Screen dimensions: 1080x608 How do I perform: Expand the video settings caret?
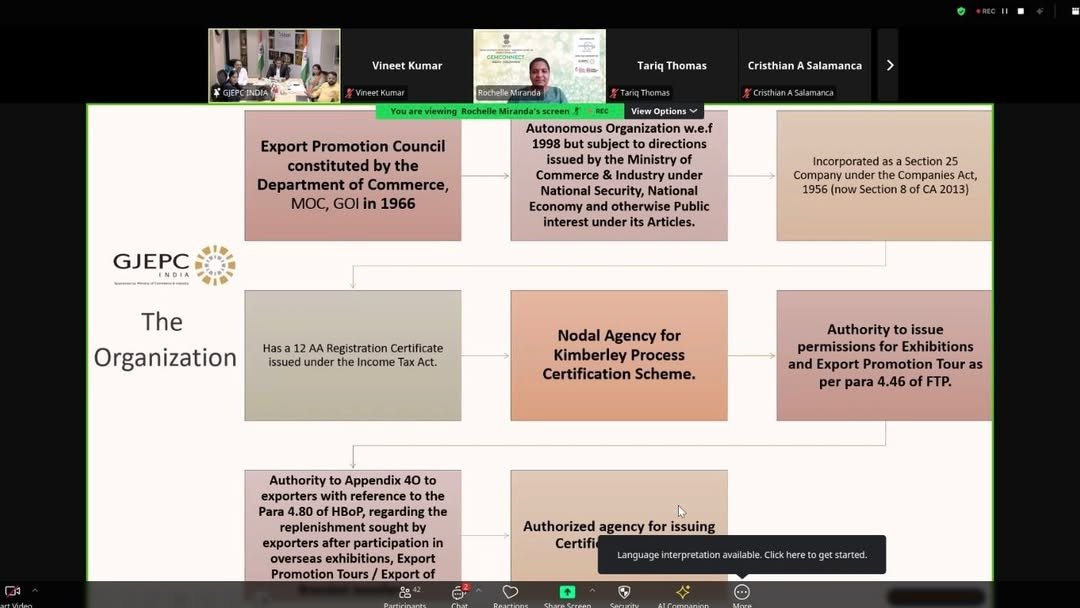tap(34, 591)
